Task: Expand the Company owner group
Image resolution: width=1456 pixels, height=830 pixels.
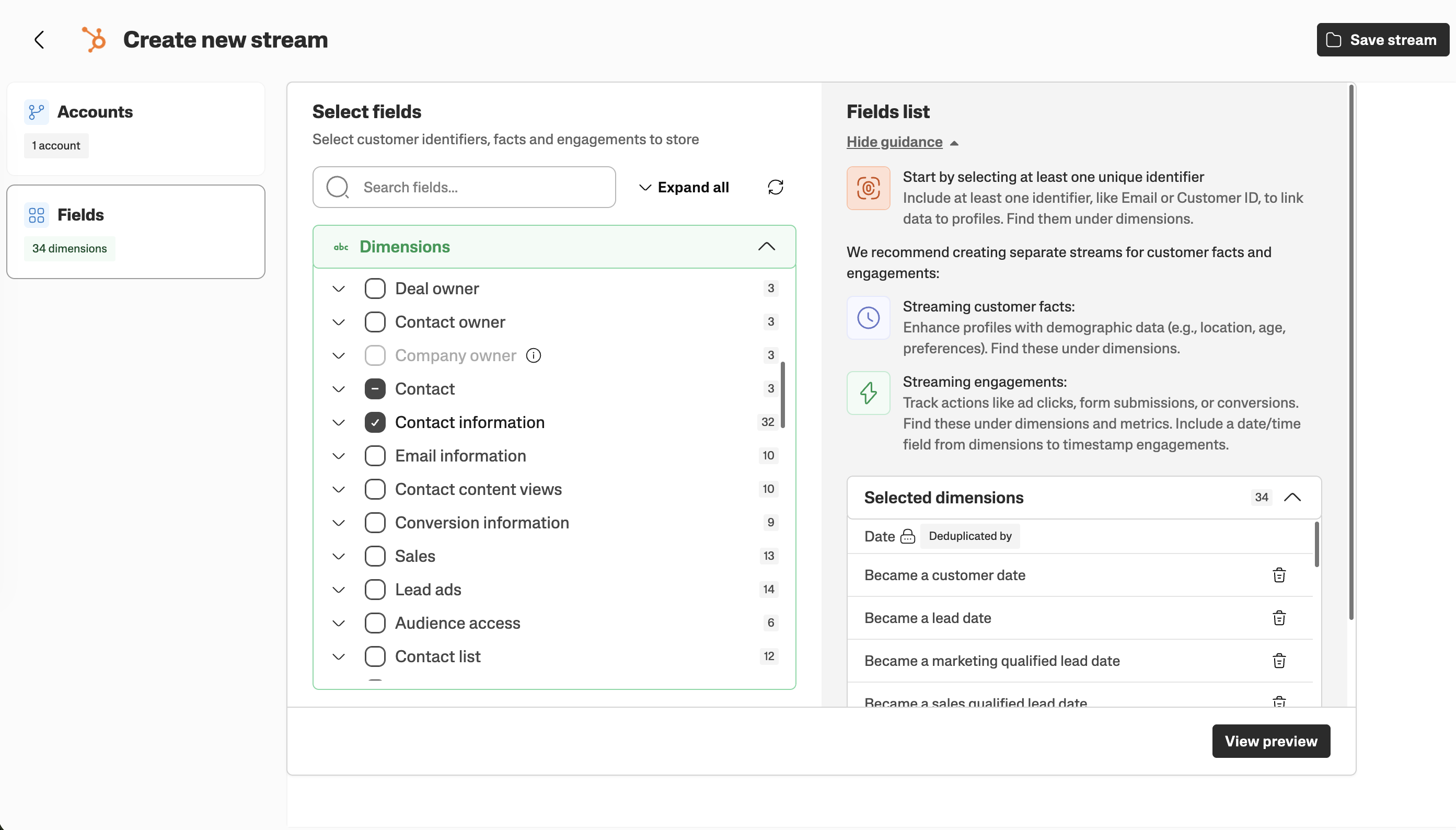Action: tap(339, 355)
